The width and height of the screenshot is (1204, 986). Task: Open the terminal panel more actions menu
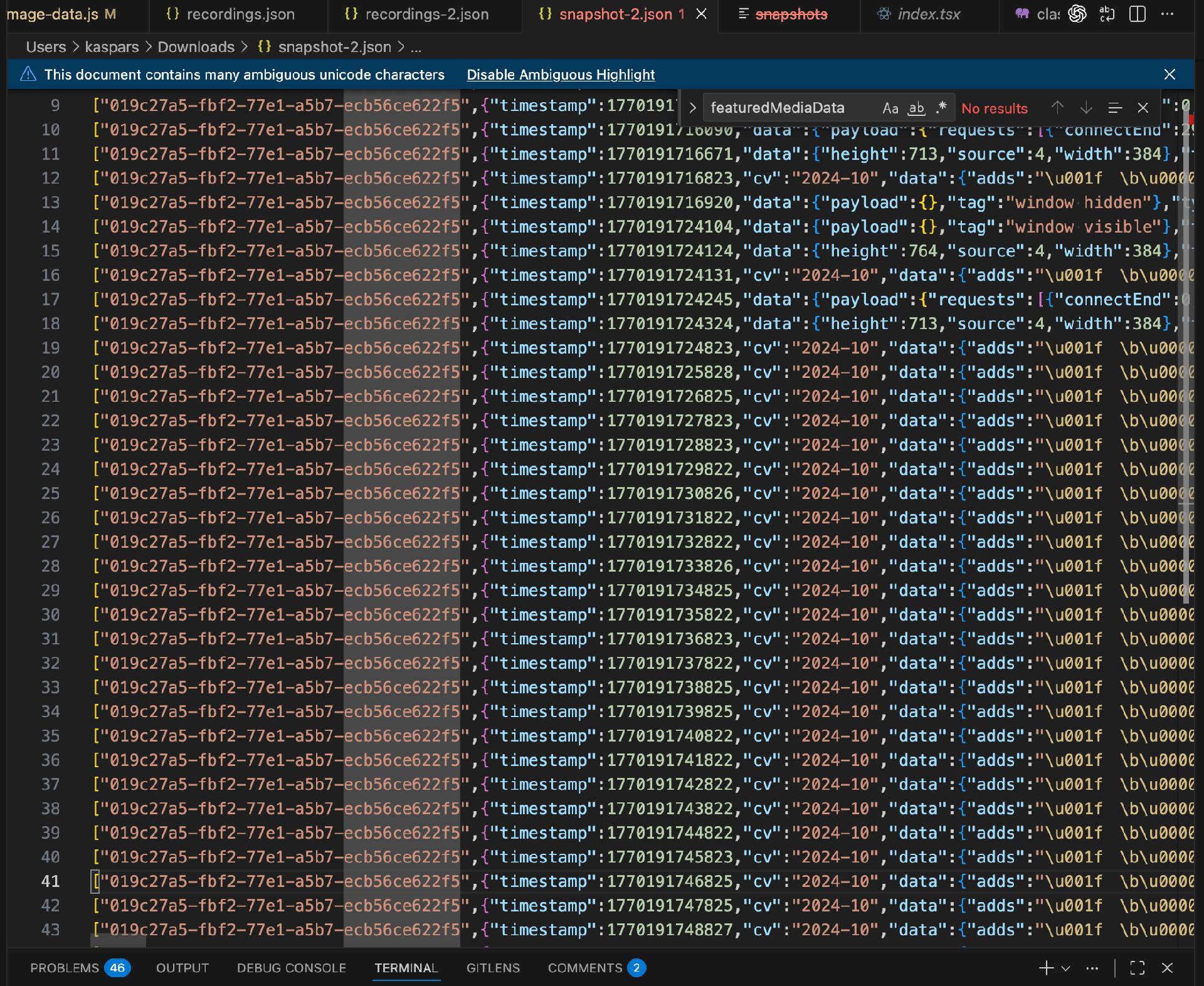[1092, 968]
